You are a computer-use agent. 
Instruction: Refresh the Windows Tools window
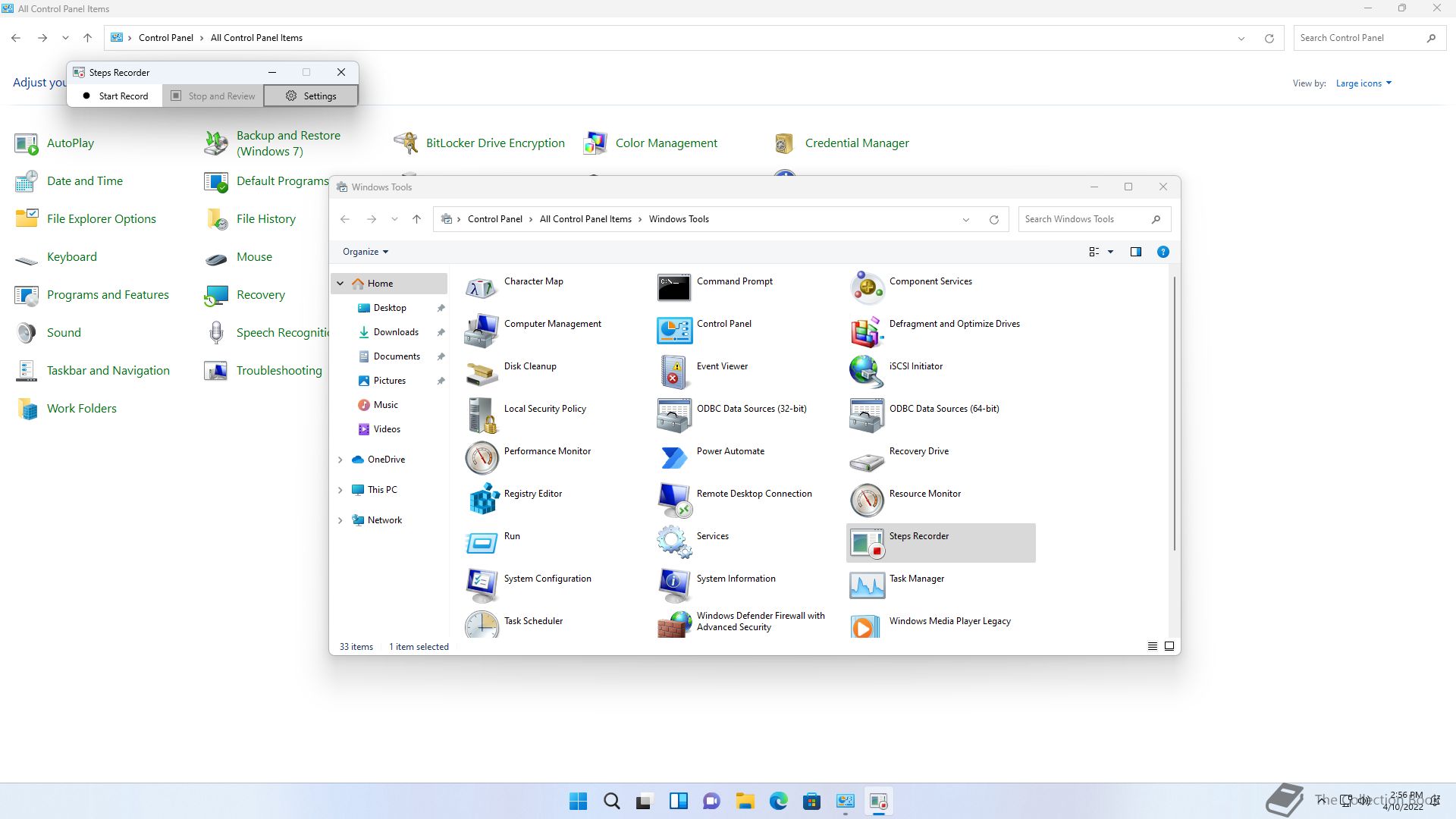(x=993, y=220)
